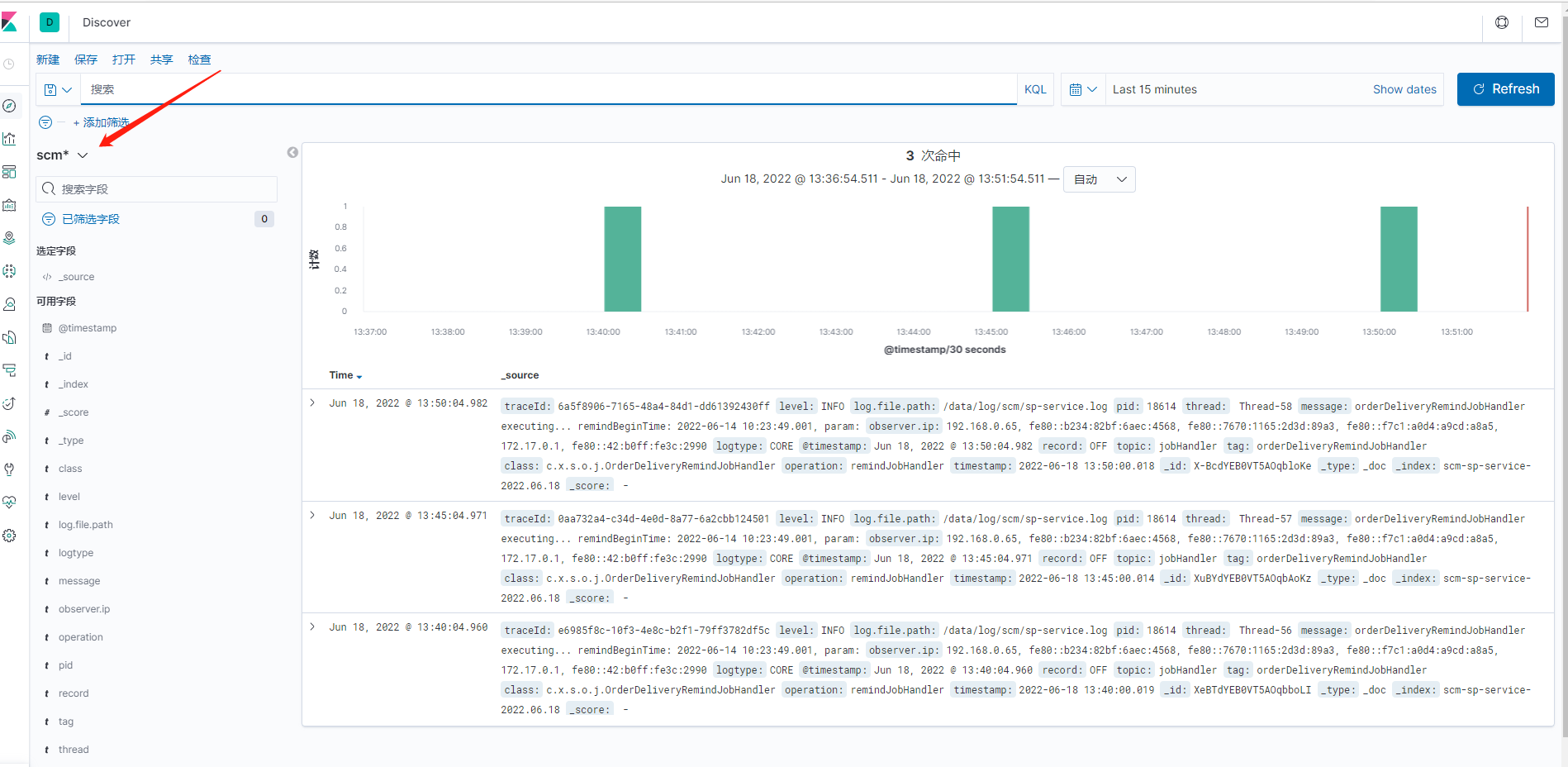The image size is (1568, 767).
Task: Click the _type field
Action: [x=71, y=441]
